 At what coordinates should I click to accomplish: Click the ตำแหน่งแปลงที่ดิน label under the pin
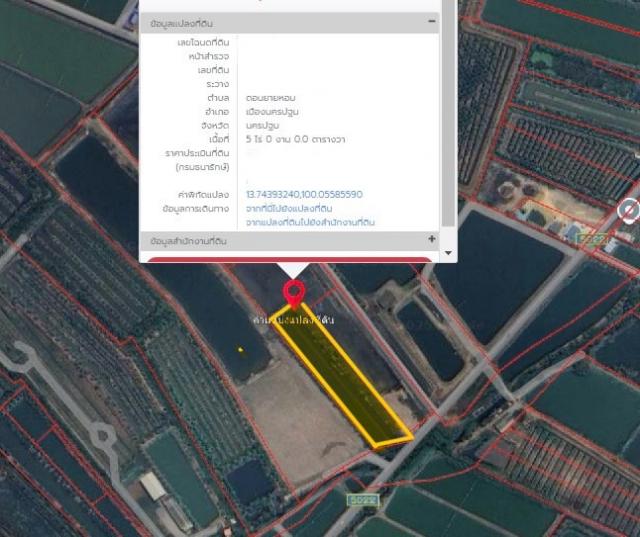(294, 319)
